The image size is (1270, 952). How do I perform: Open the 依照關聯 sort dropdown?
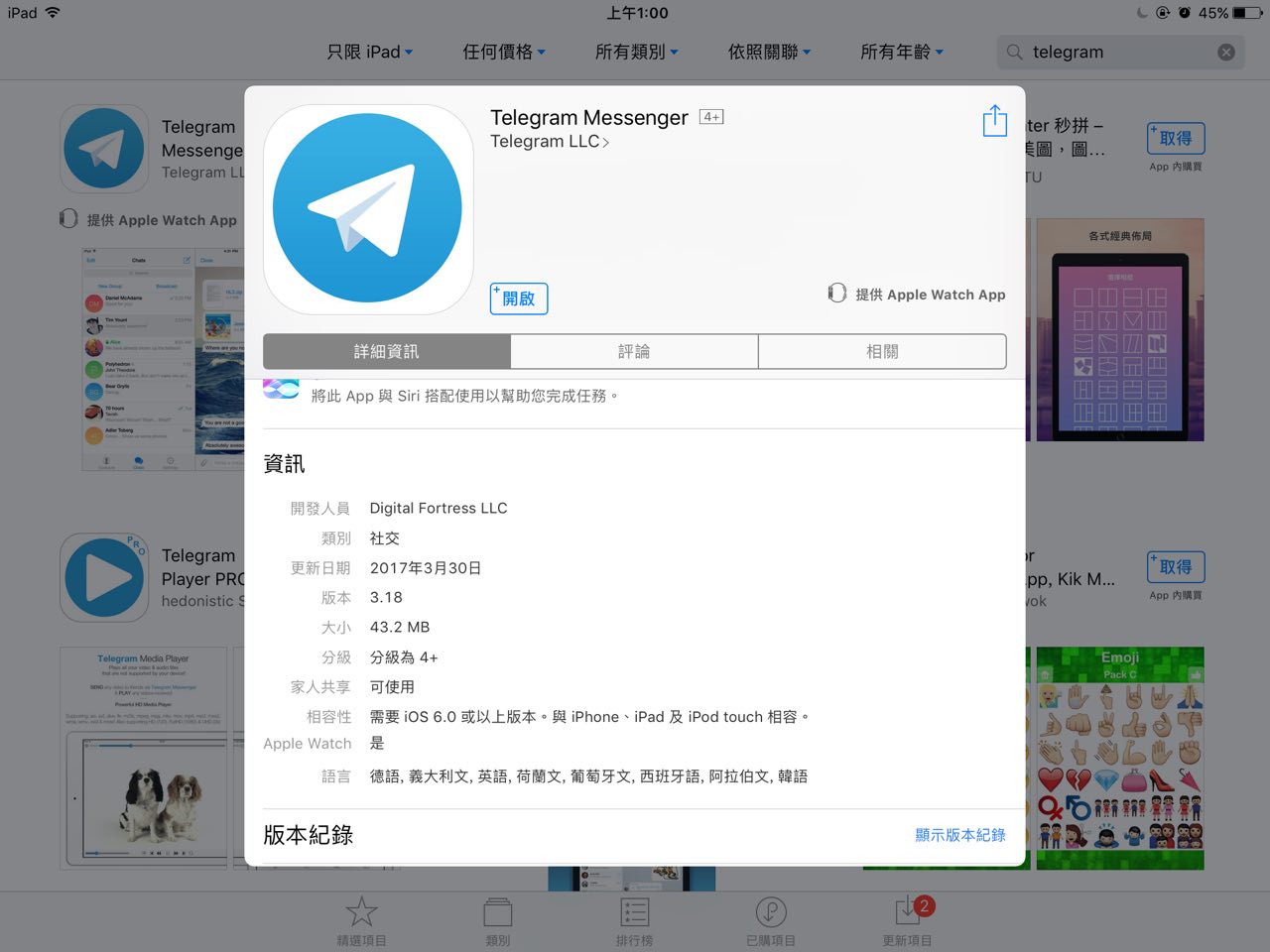tap(770, 52)
